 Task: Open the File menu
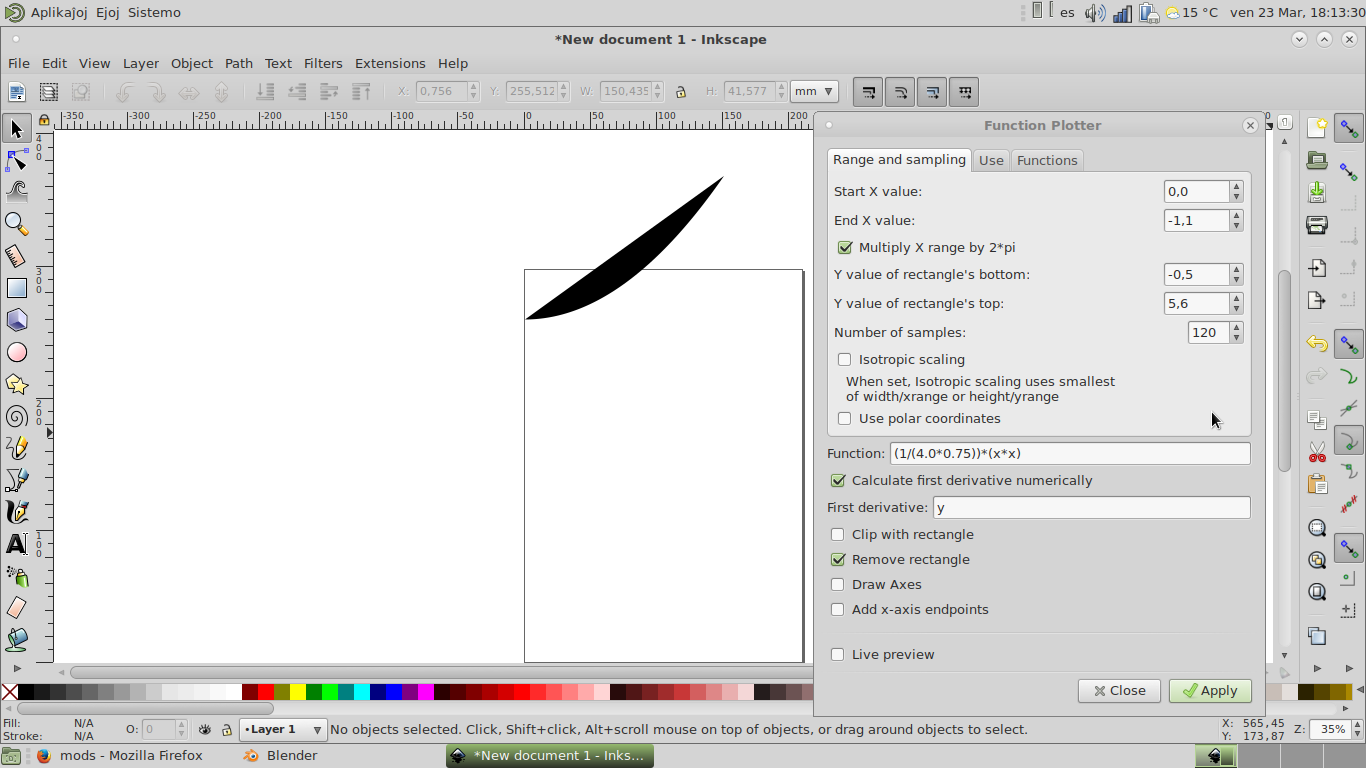19,63
